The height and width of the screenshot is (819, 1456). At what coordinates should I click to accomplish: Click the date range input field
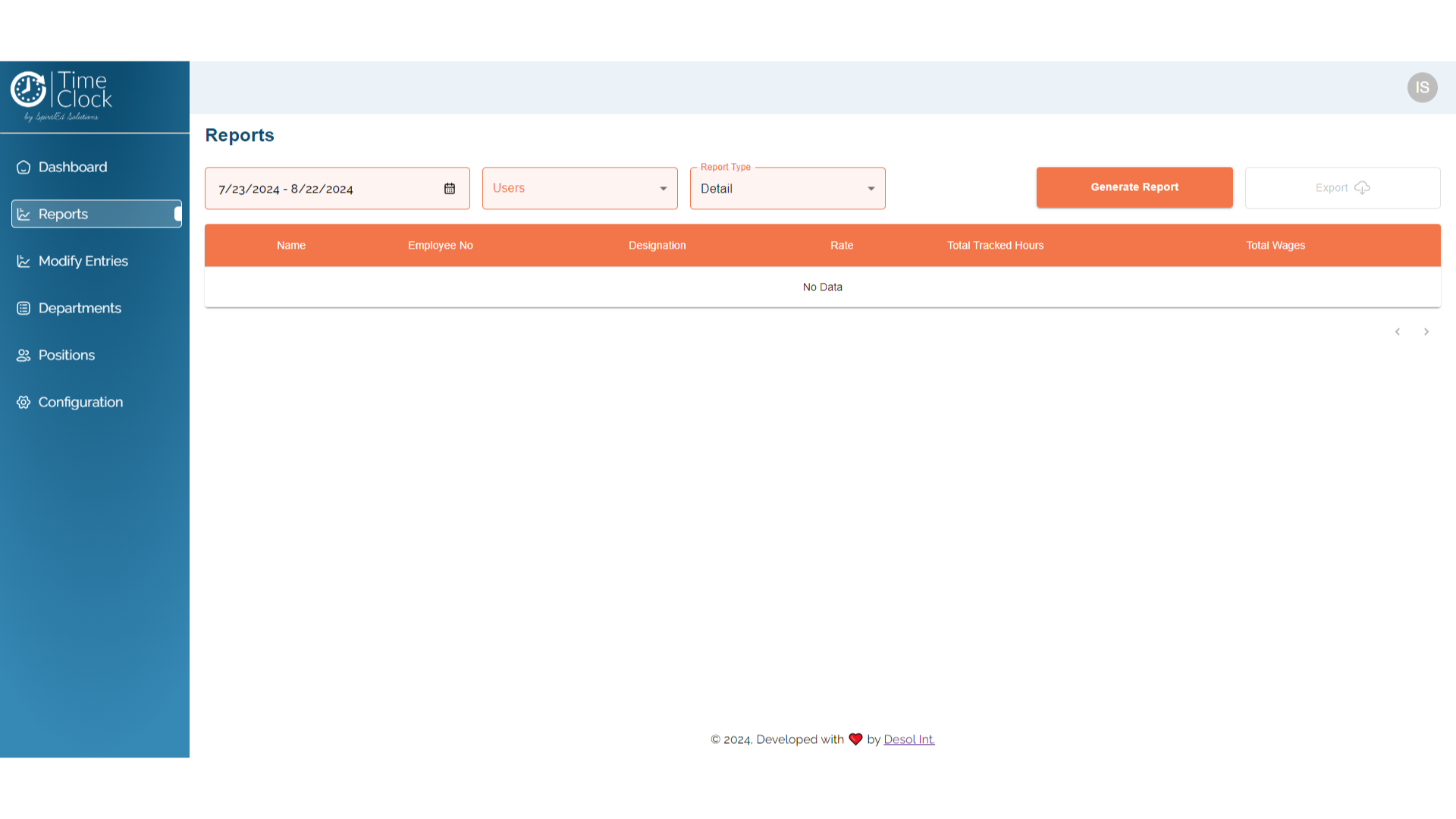pyautogui.click(x=318, y=189)
